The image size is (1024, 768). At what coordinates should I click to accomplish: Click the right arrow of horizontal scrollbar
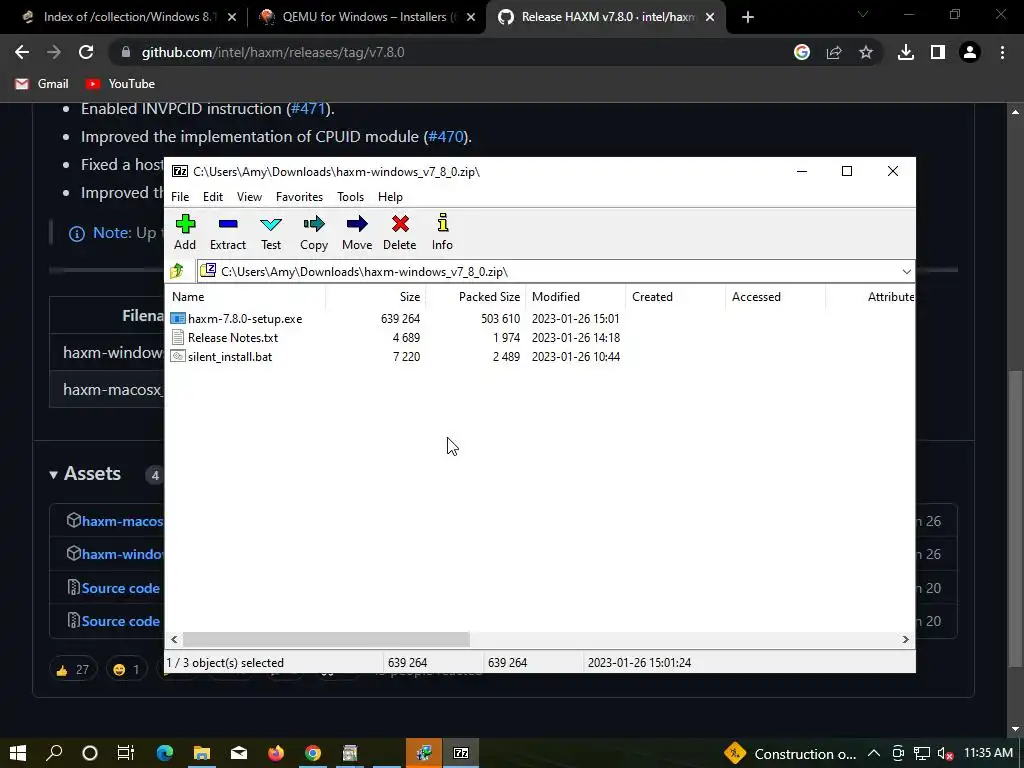pos(905,639)
